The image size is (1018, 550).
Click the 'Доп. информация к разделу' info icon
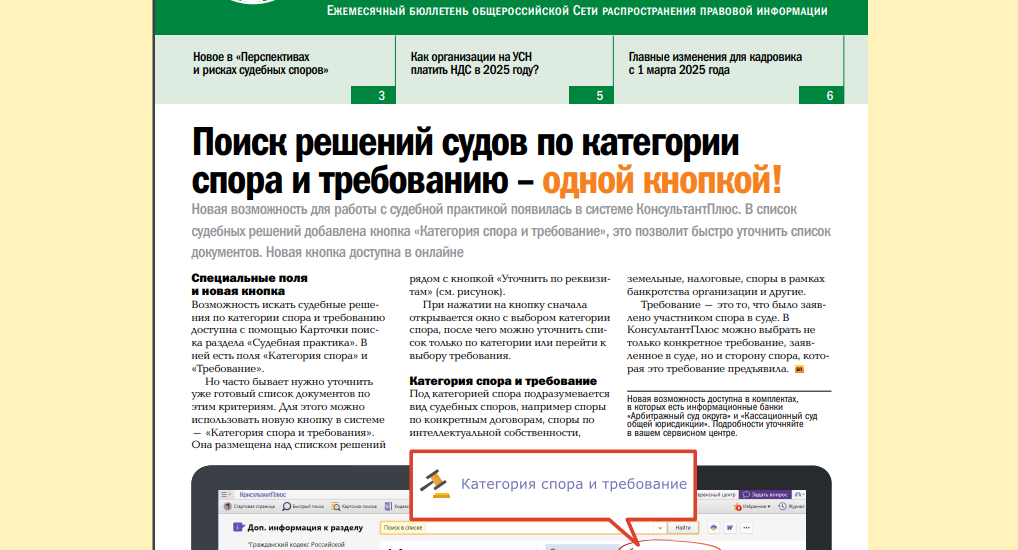pyautogui.click(x=238, y=527)
